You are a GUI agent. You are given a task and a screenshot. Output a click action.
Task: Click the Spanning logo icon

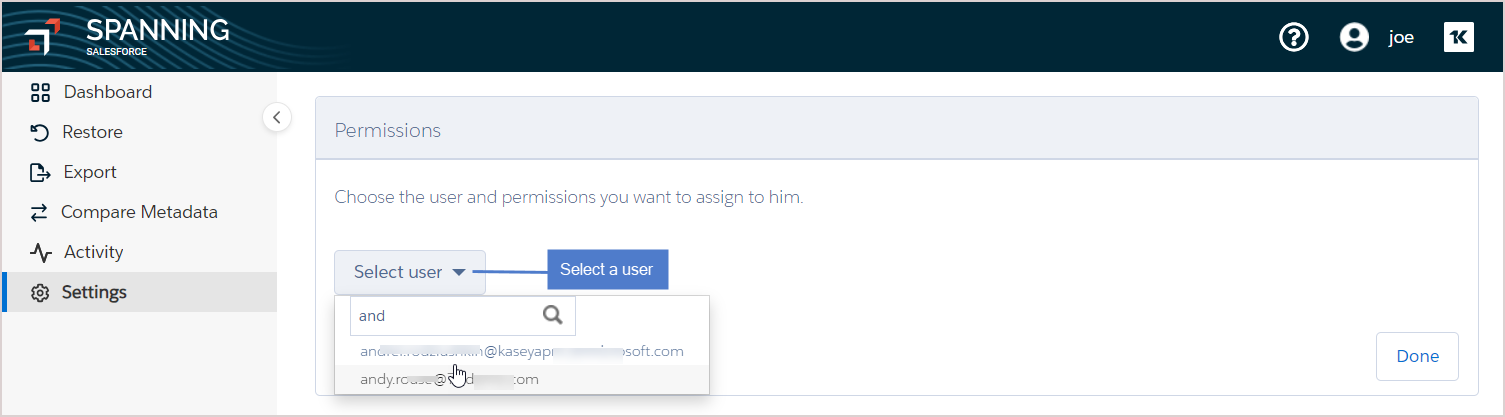pyautogui.click(x=43, y=37)
